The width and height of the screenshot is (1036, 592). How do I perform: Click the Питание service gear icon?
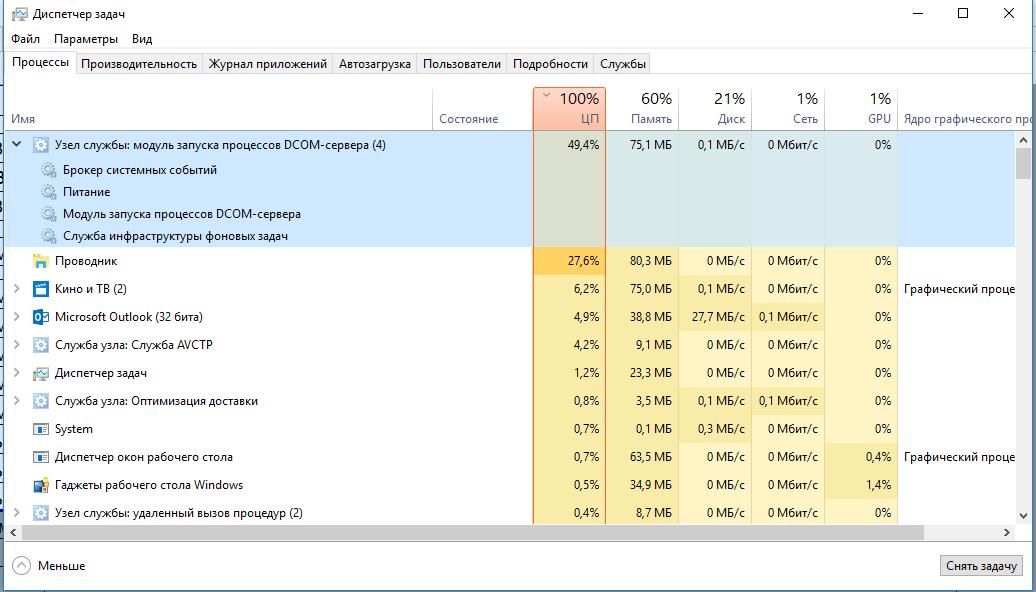coord(49,192)
